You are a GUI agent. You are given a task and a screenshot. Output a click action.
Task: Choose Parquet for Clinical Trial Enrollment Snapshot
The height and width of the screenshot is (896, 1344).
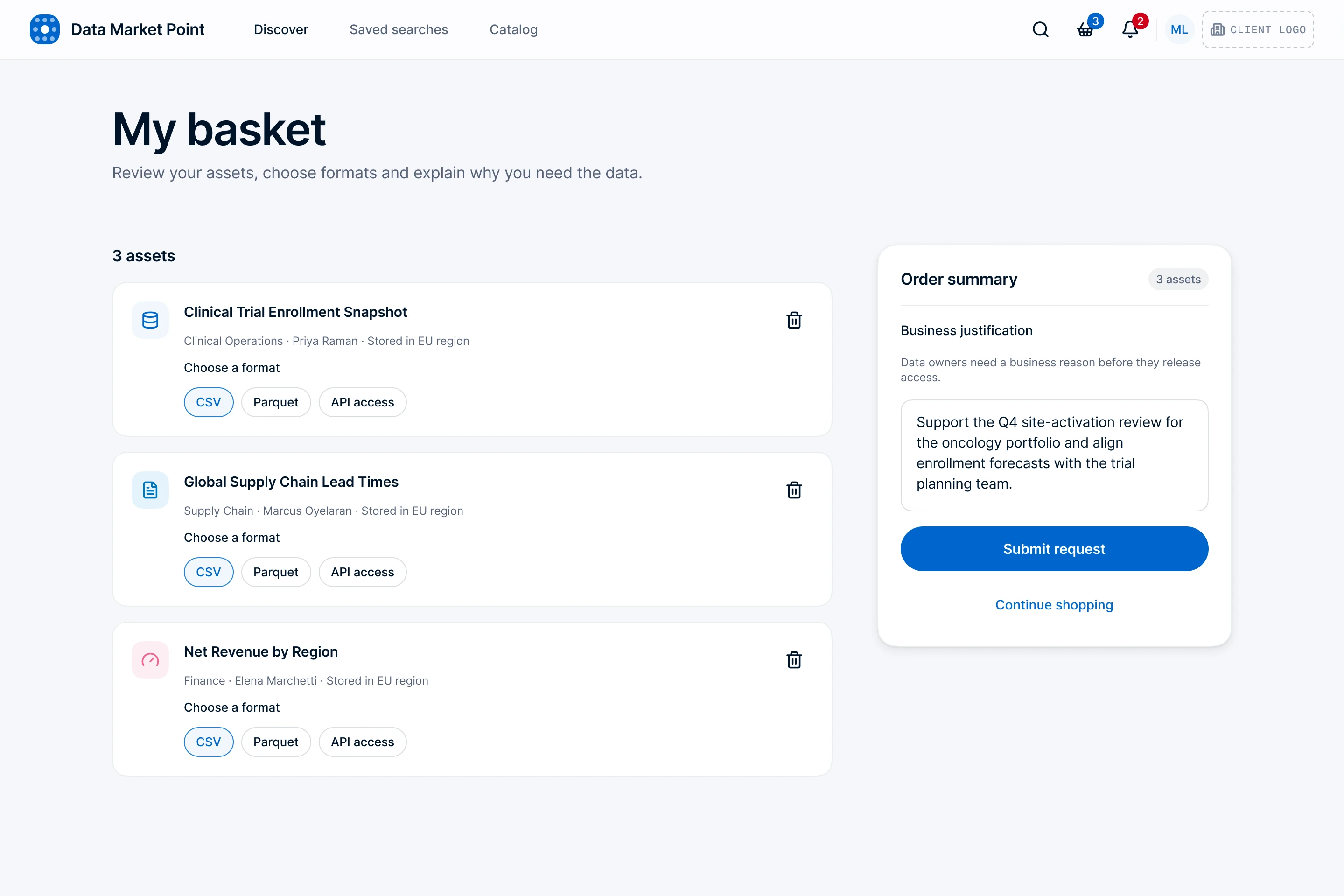(x=276, y=402)
